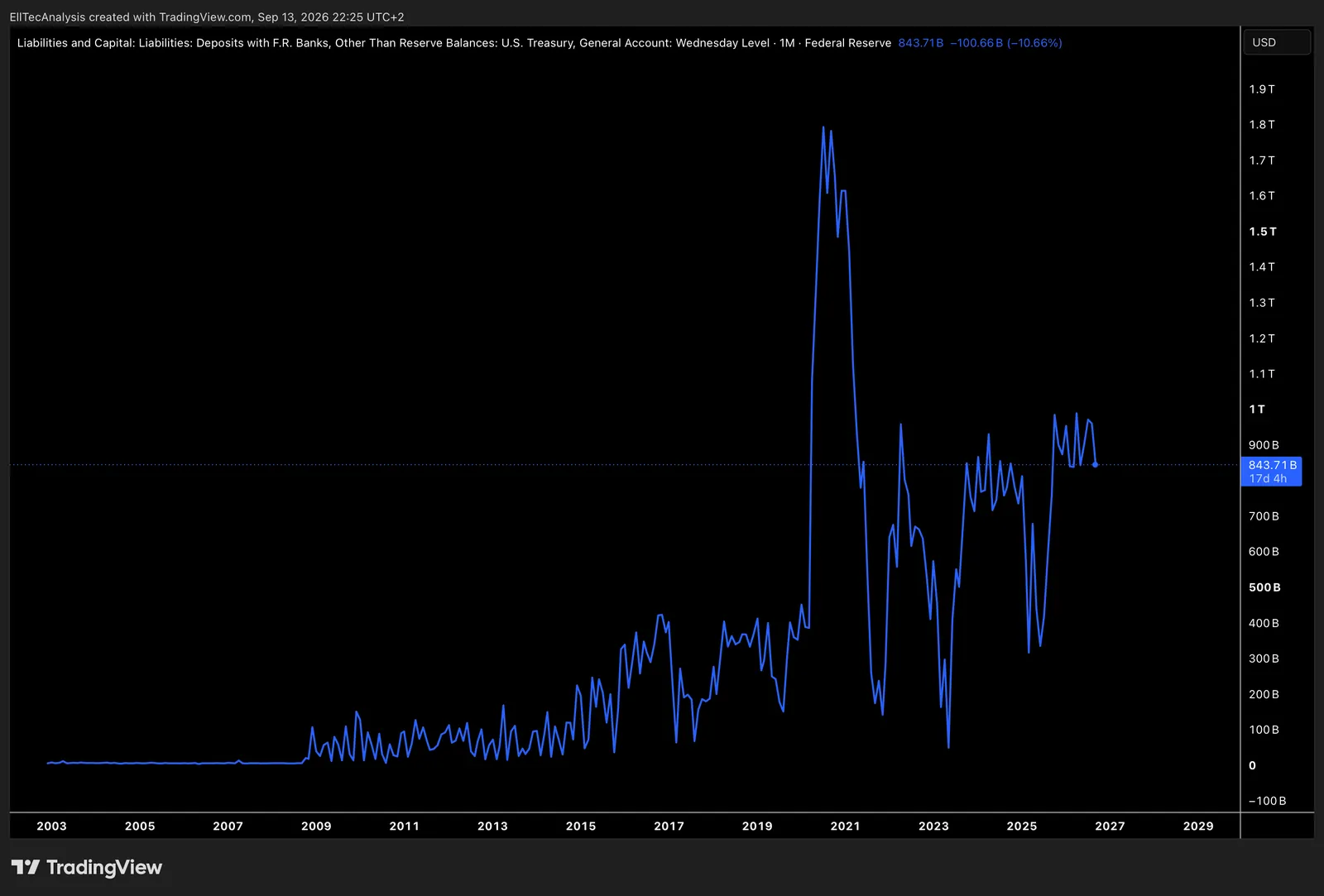Click the 2003 time axis label
Image resolution: width=1324 pixels, height=896 pixels.
pyautogui.click(x=51, y=826)
